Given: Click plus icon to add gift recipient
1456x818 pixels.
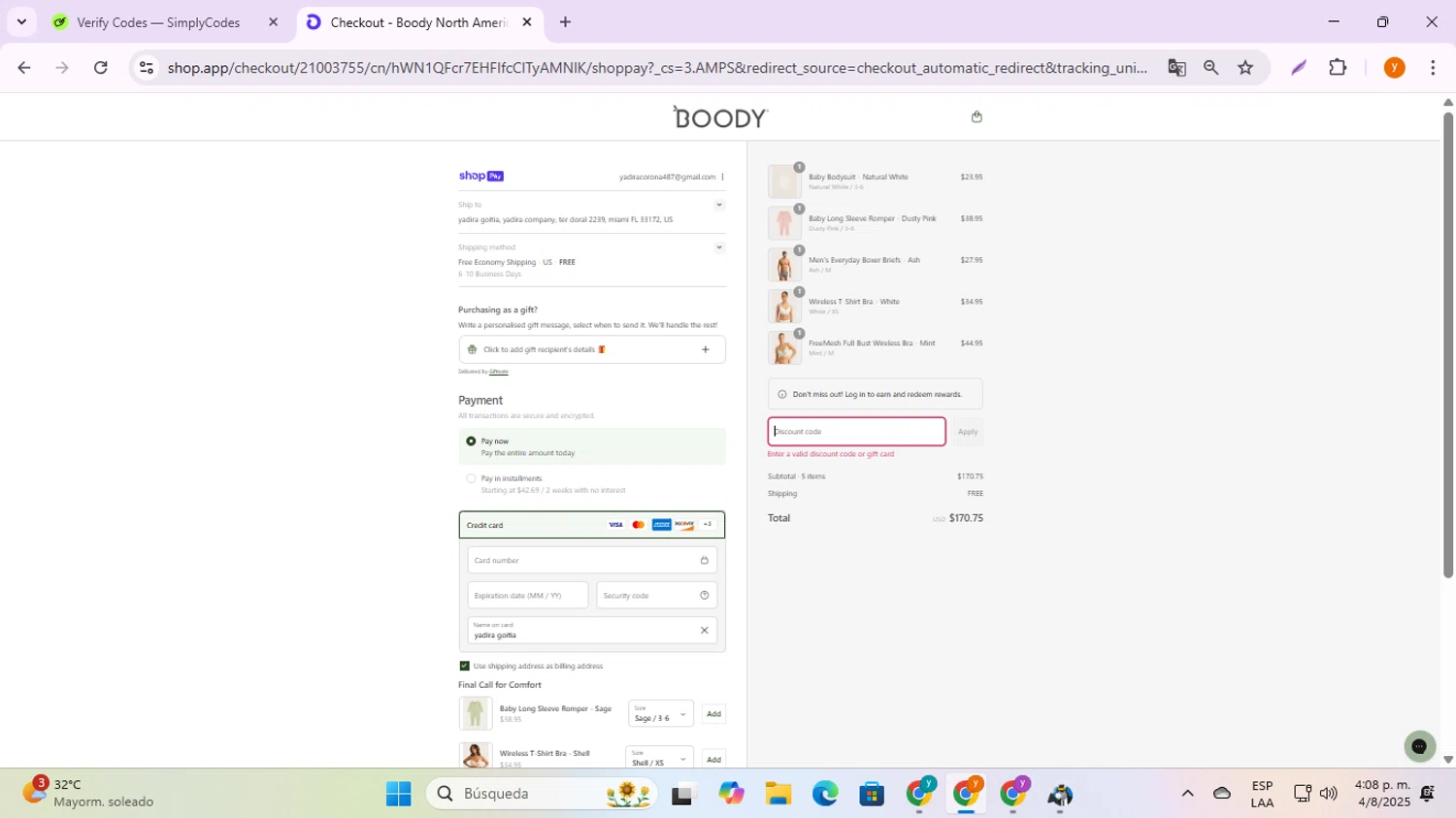Looking at the screenshot, I should pyautogui.click(x=706, y=349).
